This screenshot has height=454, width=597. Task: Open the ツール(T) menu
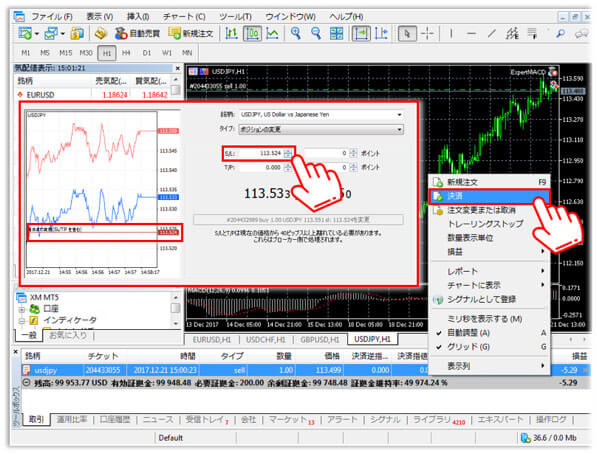[235, 16]
